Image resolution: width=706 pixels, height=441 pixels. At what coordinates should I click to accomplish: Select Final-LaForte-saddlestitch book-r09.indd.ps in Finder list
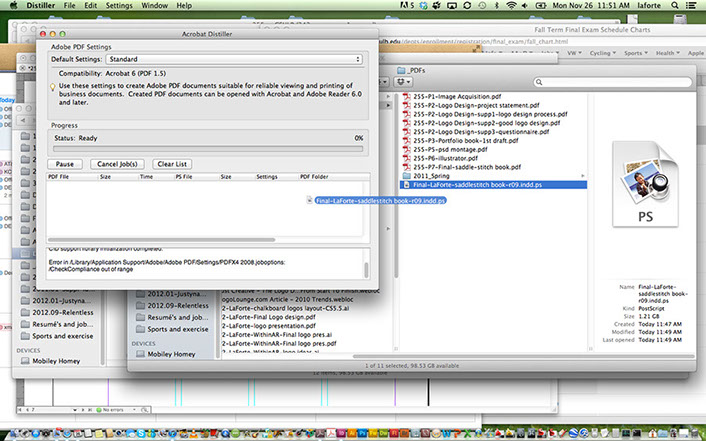pyautogui.click(x=493, y=185)
